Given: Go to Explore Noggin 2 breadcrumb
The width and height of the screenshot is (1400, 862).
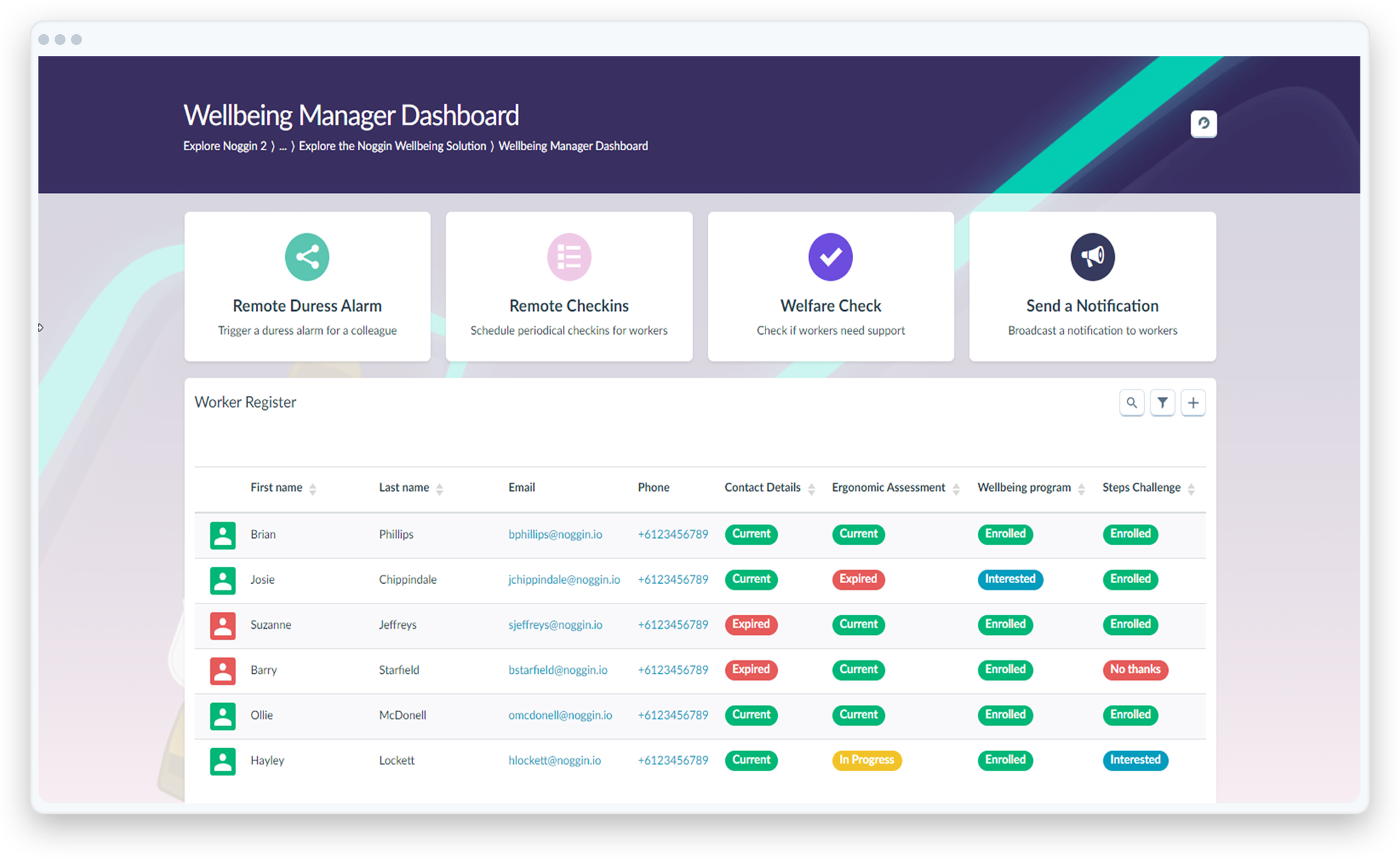Looking at the screenshot, I should [225, 146].
